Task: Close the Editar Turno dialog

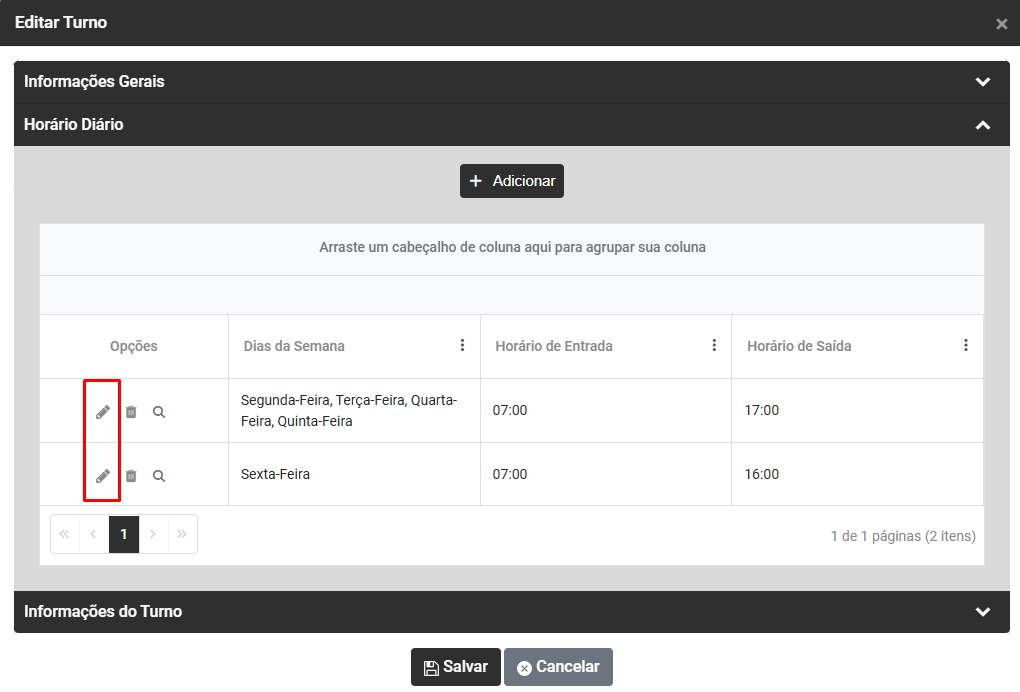Action: tap(1002, 24)
